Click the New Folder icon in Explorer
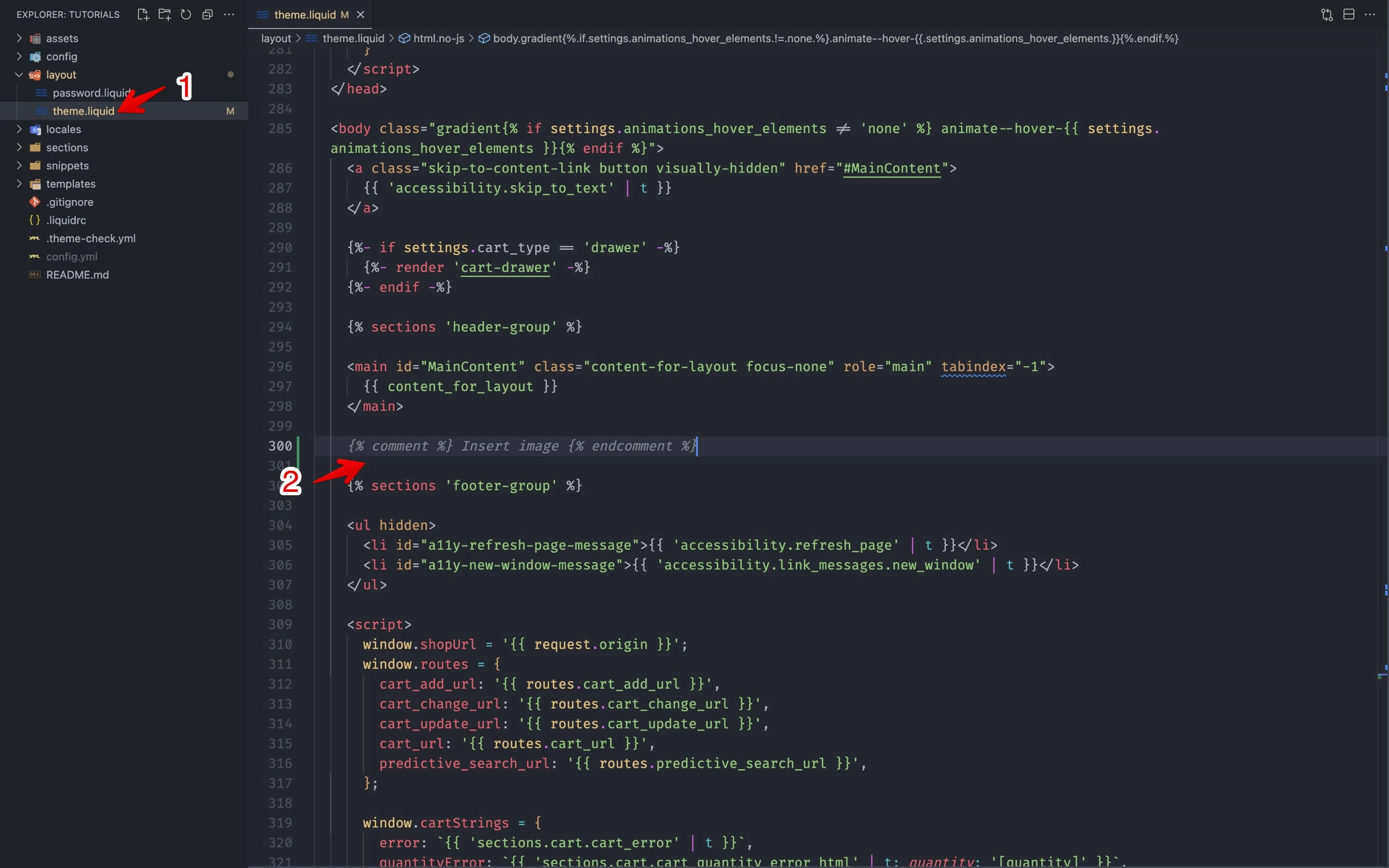The height and width of the screenshot is (868, 1389). point(165,14)
